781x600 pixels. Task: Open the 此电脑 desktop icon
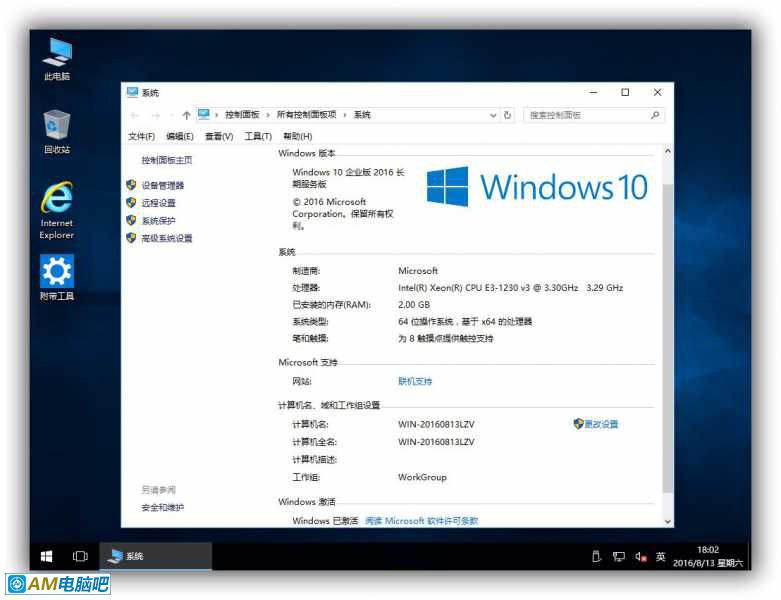click(57, 59)
